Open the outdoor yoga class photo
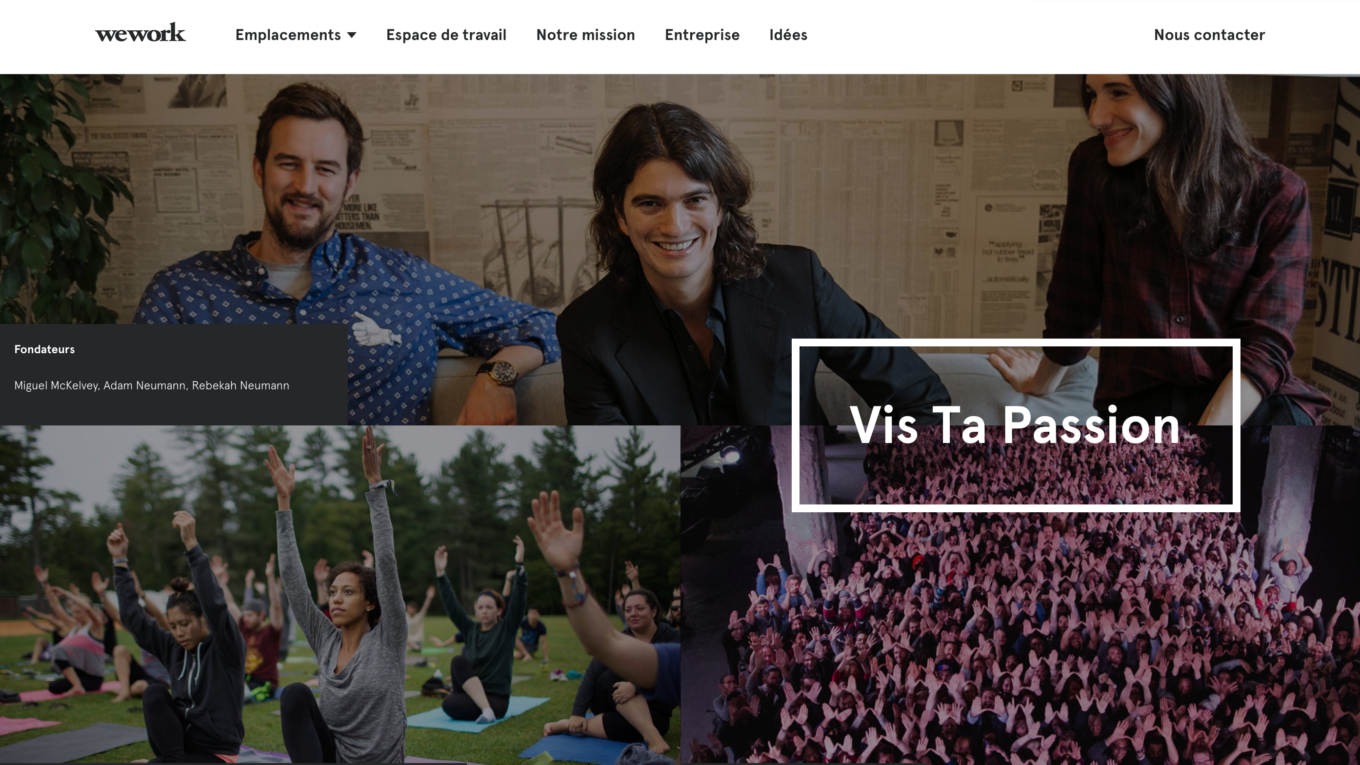1360x765 pixels. (340, 595)
